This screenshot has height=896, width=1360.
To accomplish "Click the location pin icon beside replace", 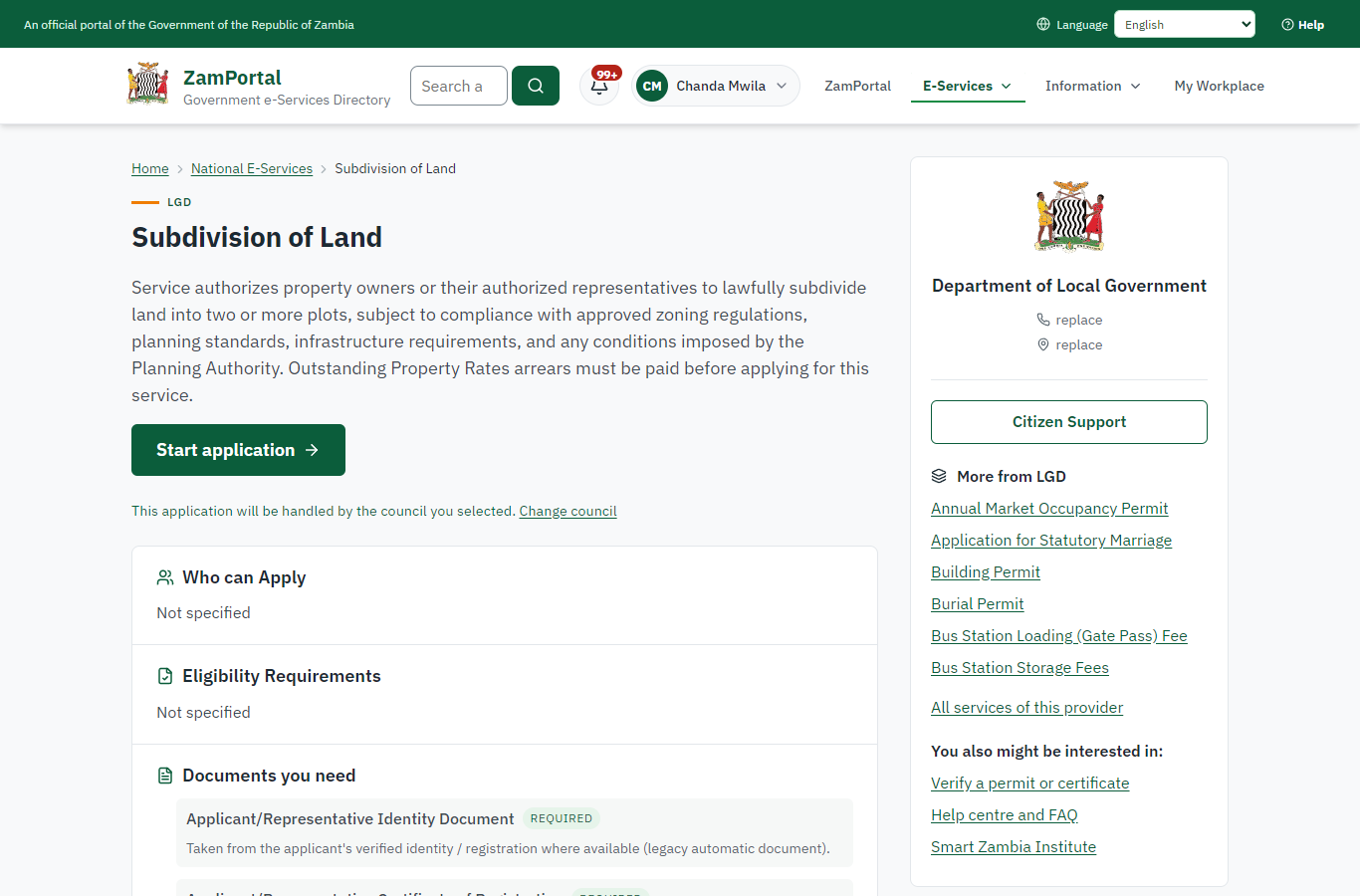I will [x=1043, y=344].
